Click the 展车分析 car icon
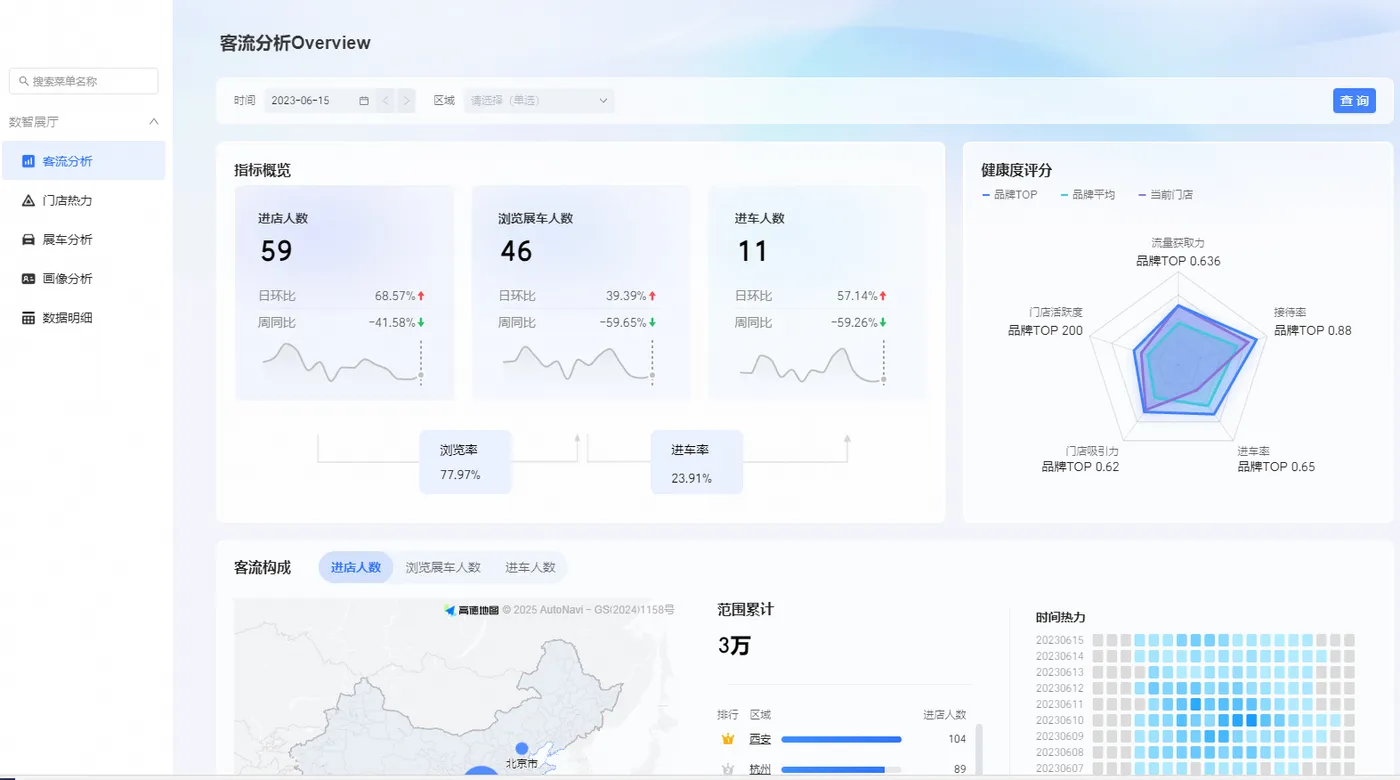 point(28,240)
